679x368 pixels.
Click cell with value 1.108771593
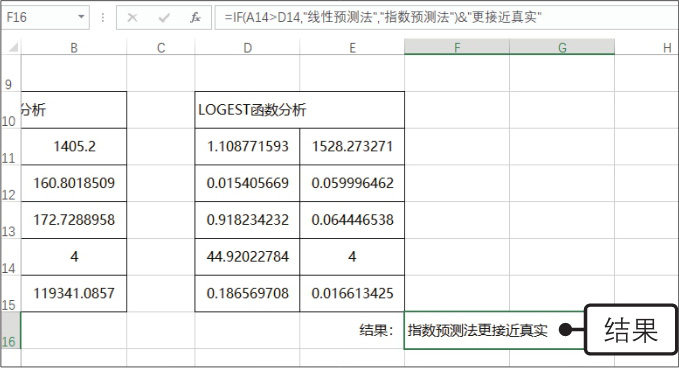tap(247, 147)
